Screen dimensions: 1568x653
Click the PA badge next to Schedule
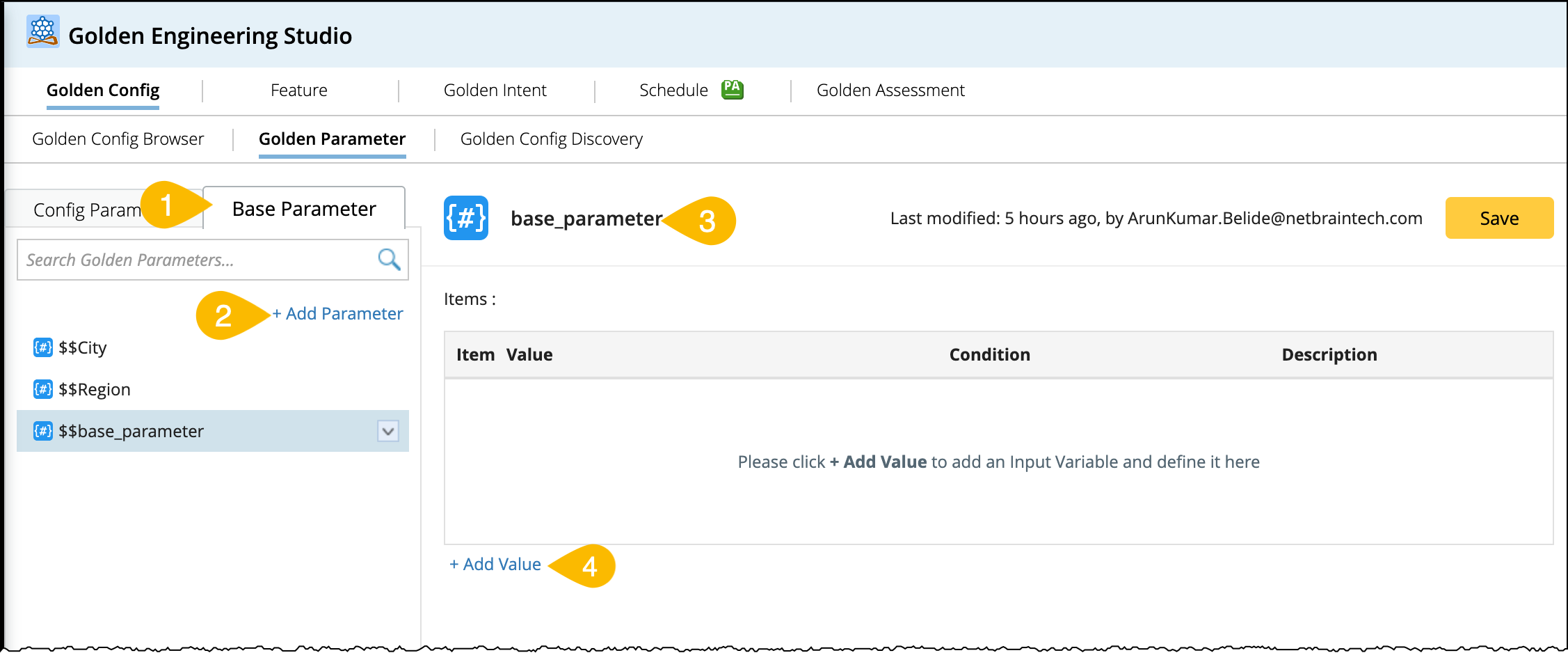point(733,89)
